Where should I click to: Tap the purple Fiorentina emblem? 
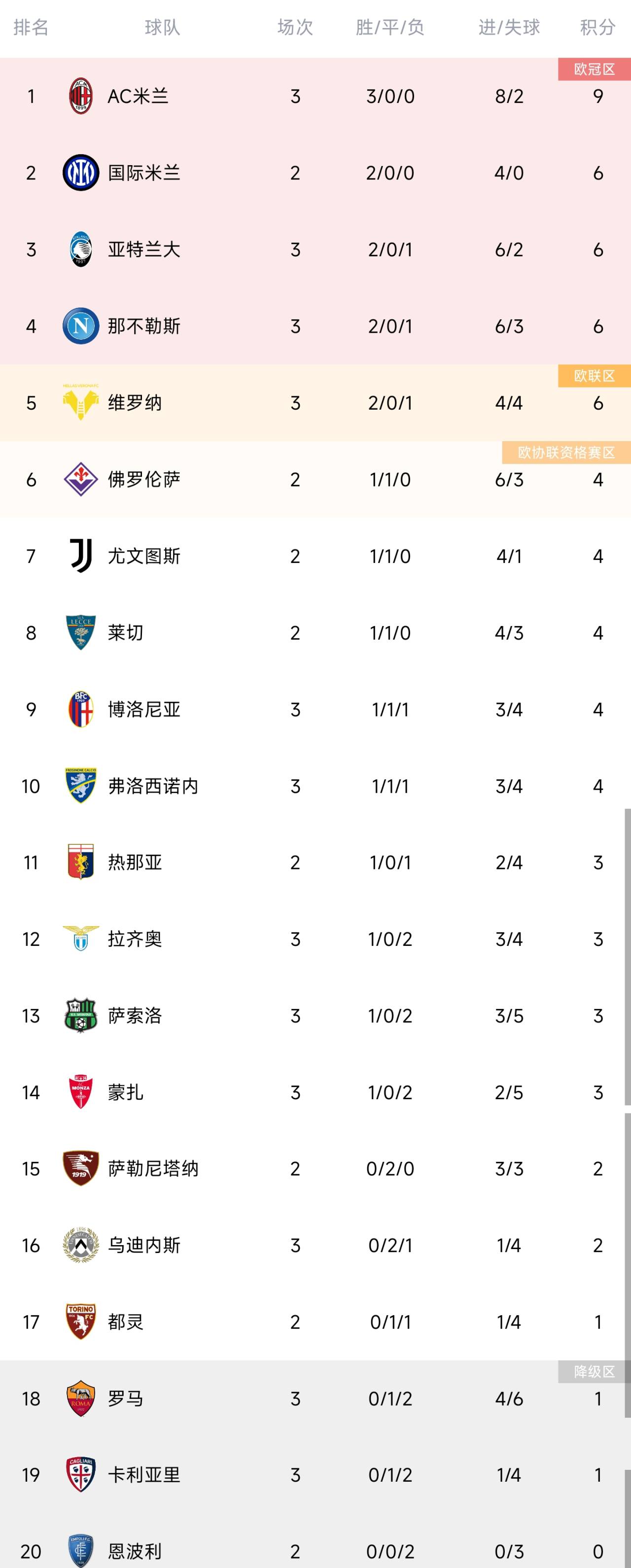[x=80, y=479]
